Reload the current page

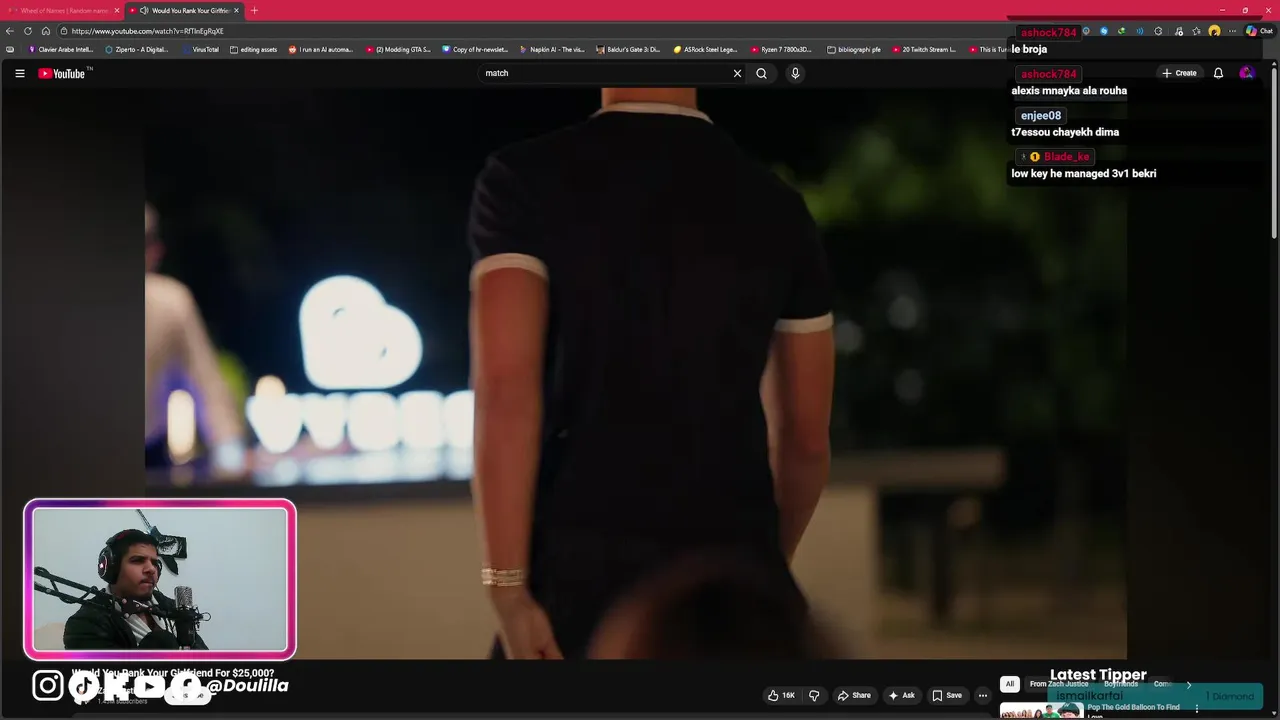click(x=28, y=31)
